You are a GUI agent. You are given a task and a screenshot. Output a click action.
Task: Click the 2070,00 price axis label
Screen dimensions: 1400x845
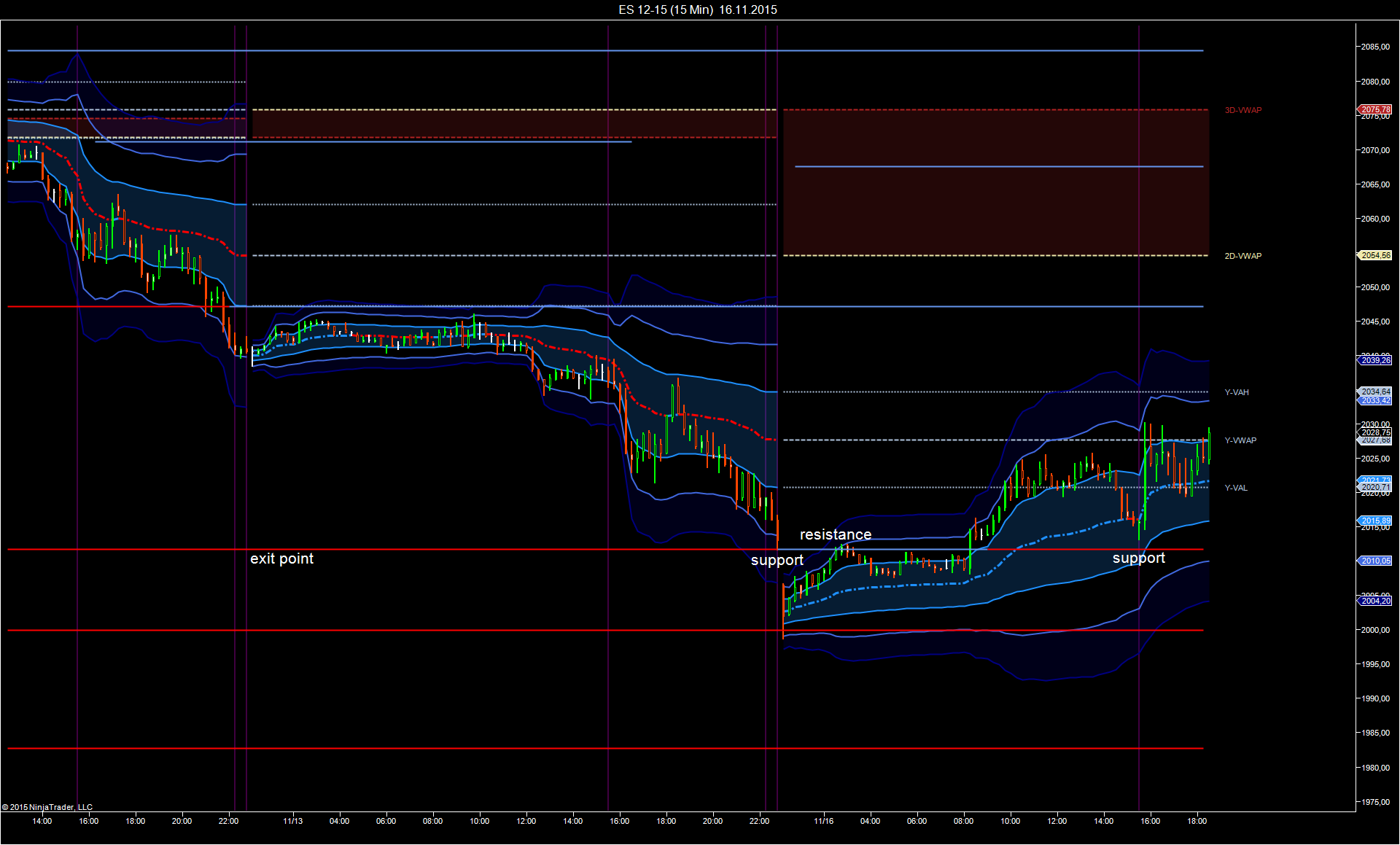click(1375, 150)
